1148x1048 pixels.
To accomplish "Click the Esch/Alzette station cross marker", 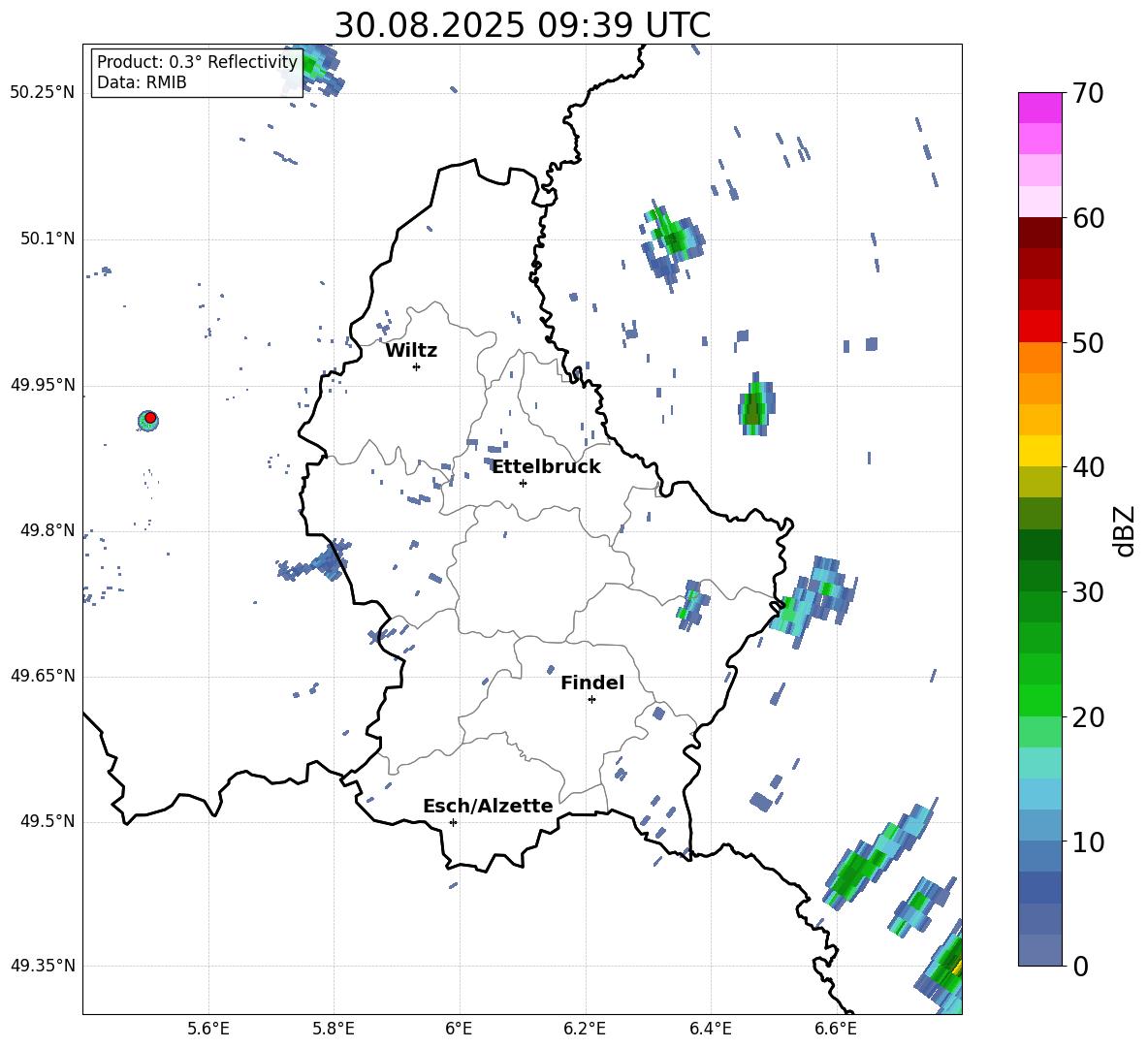I will (x=453, y=822).
